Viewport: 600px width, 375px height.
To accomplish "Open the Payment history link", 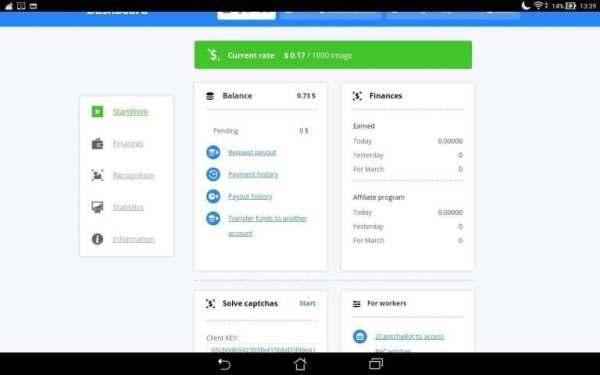I will (253, 174).
